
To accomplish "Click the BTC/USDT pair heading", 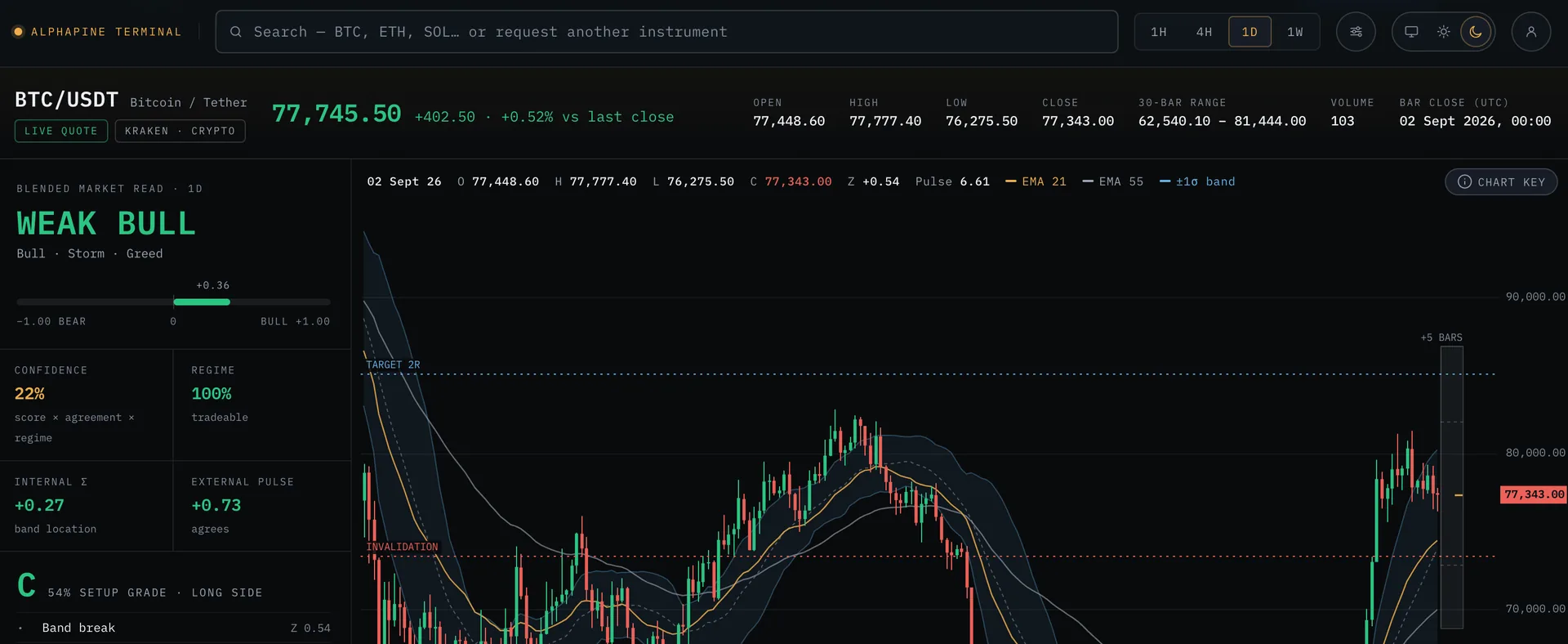I will (x=67, y=100).
